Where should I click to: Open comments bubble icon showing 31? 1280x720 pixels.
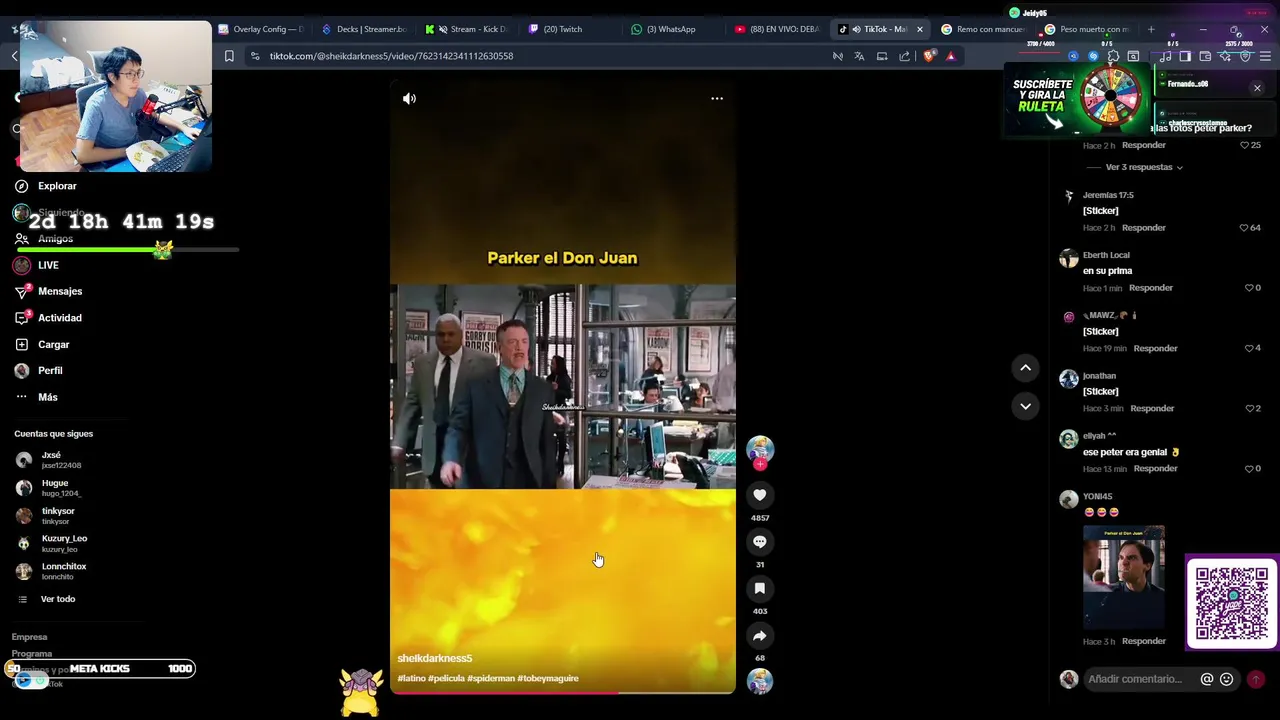[760, 542]
